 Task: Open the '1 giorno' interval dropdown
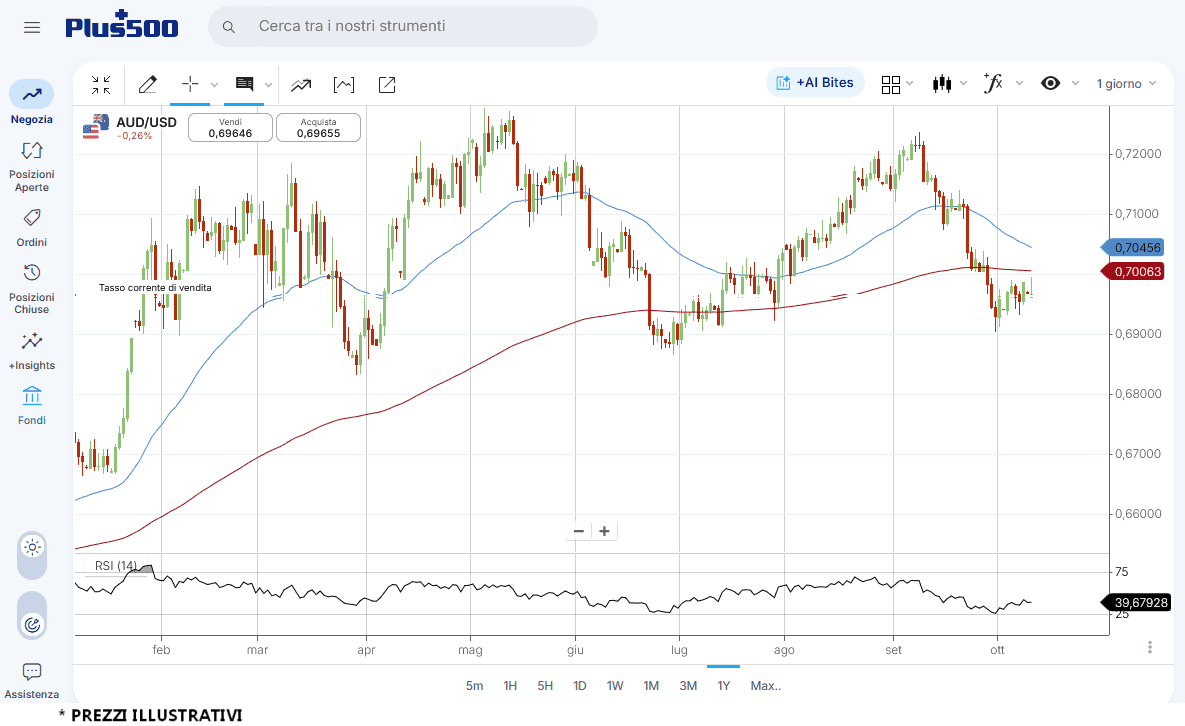(x=1126, y=84)
